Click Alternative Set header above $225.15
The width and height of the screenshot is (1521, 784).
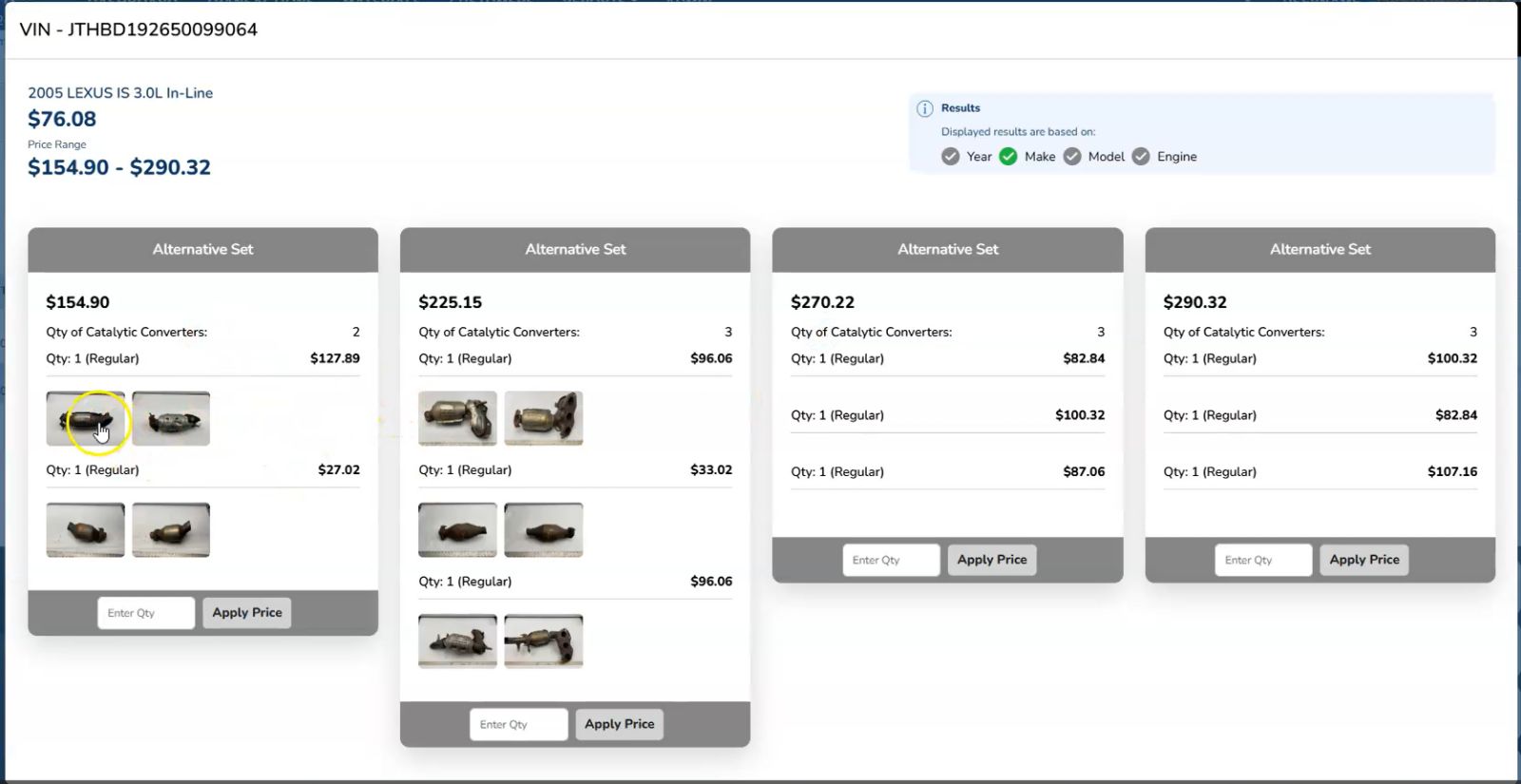click(575, 249)
